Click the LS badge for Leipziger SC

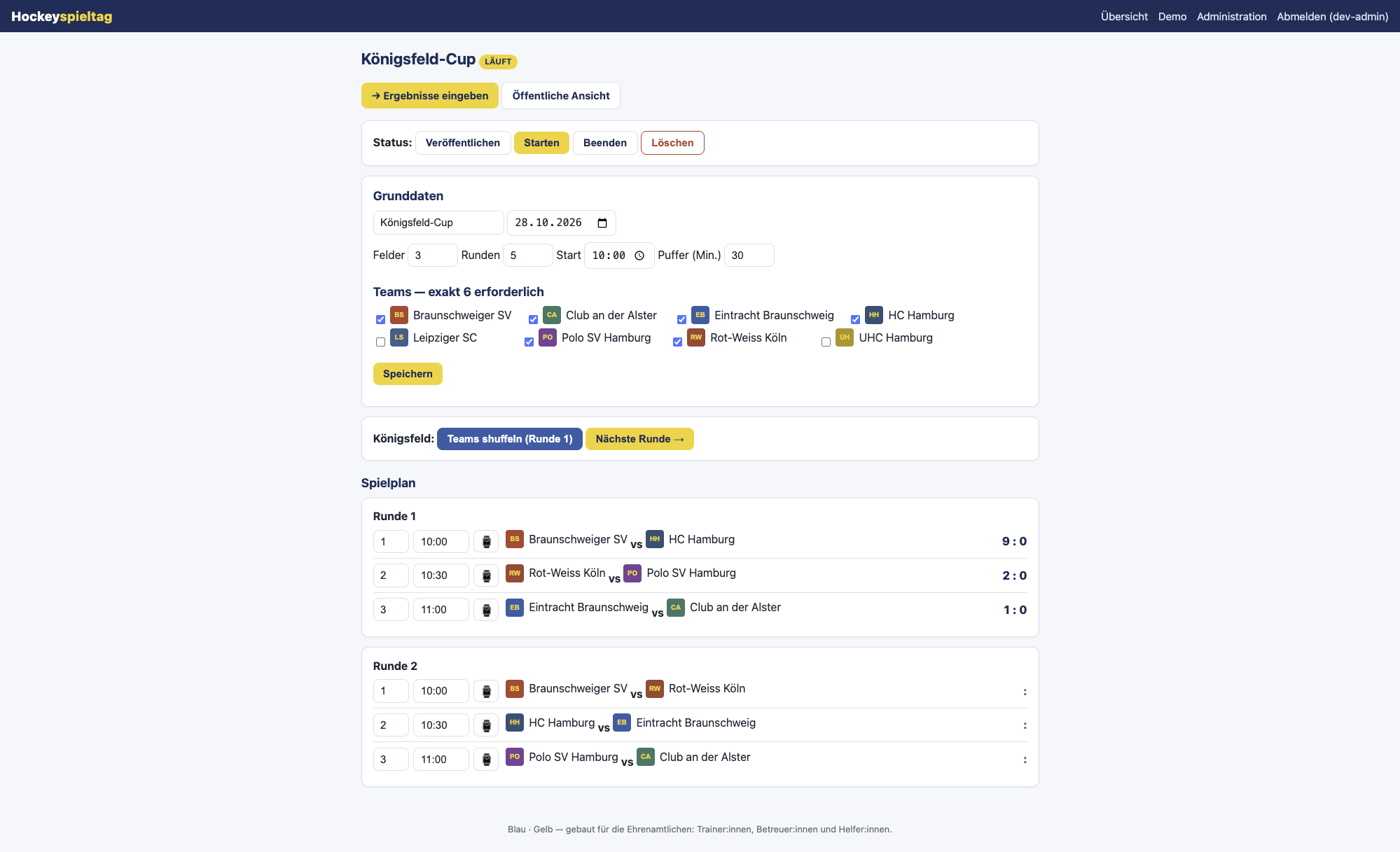pos(399,337)
